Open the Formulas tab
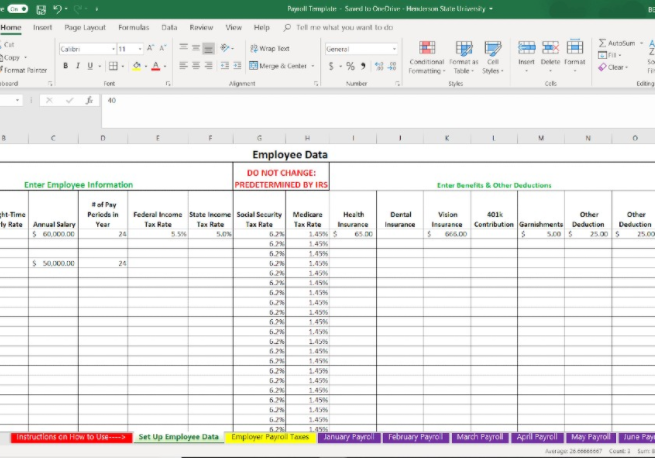Image resolution: width=655 pixels, height=458 pixels. (x=133, y=27)
